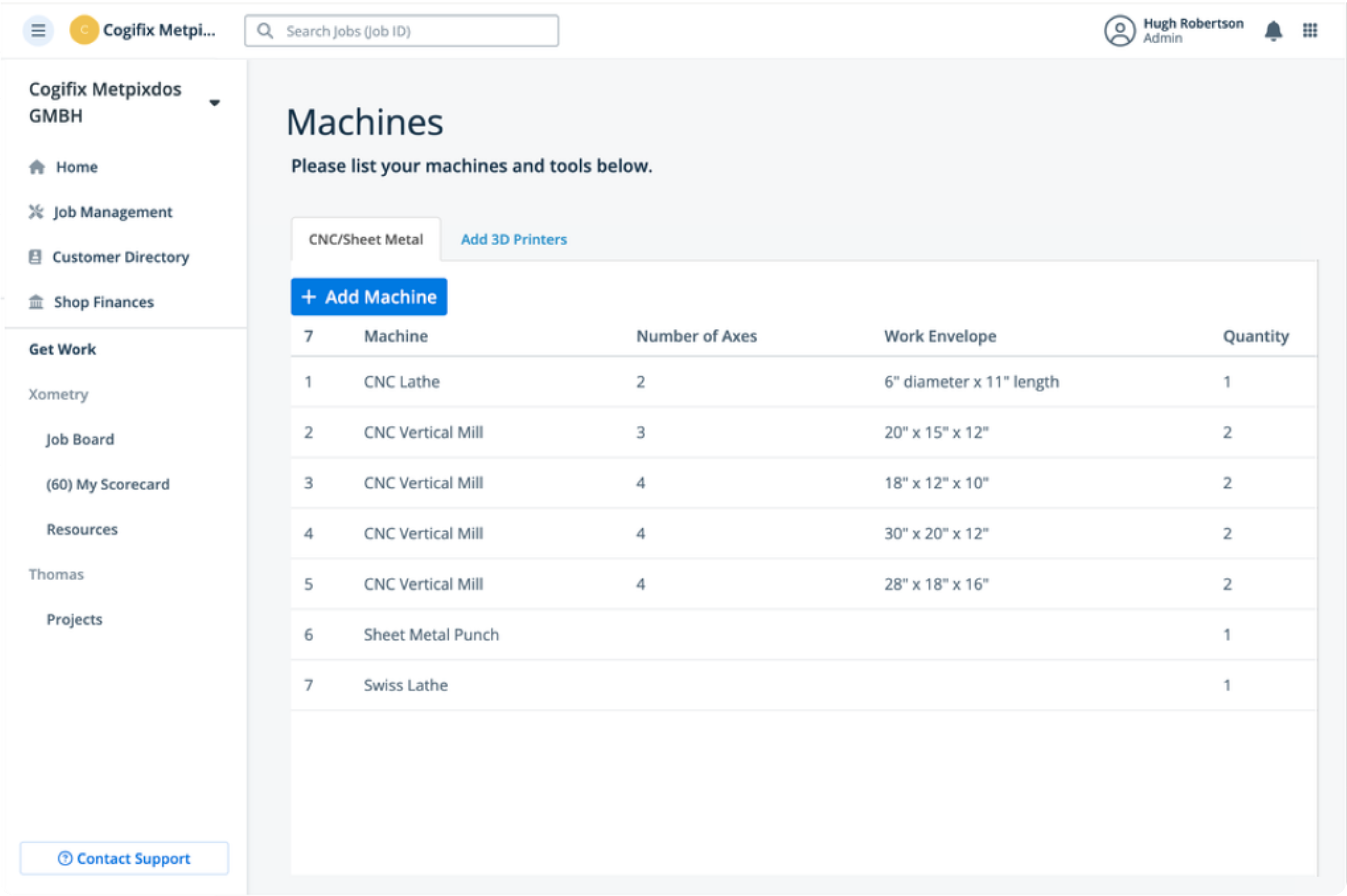Click the search magnifier icon
The width and height of the screenshot is (1347, 896).
(x=265, y=31)
